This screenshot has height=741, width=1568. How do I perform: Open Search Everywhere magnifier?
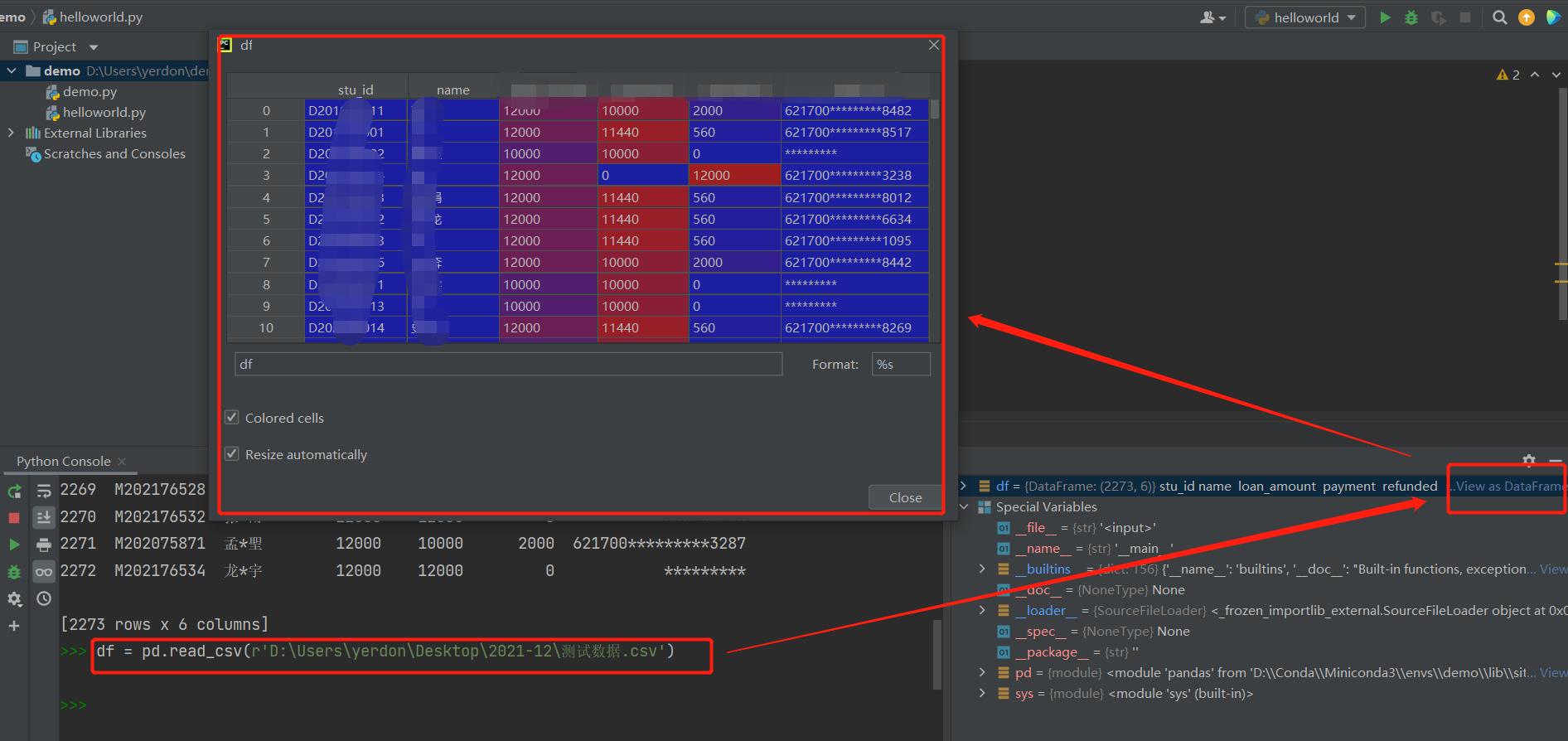1499,17
